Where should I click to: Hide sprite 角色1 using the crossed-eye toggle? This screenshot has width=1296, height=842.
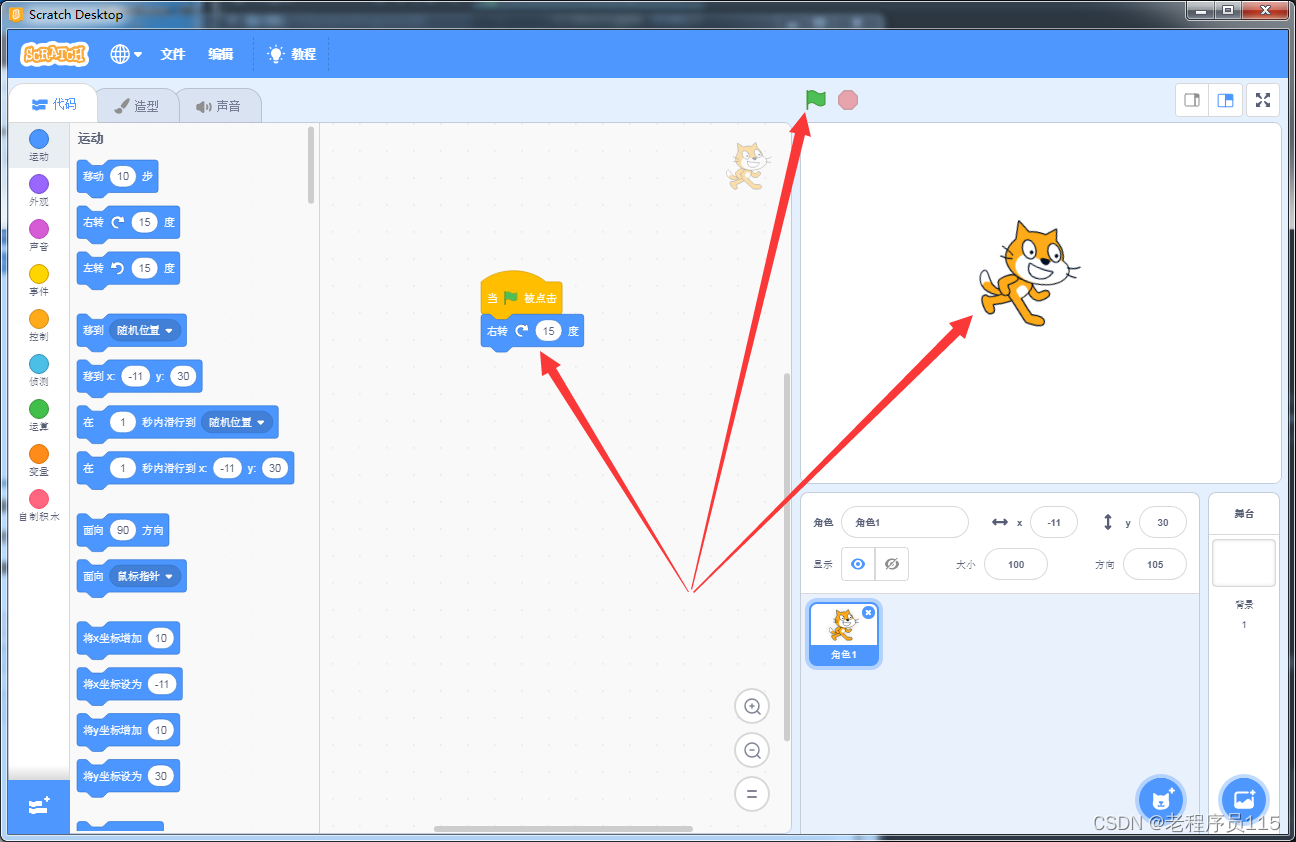tap(891, 563)
